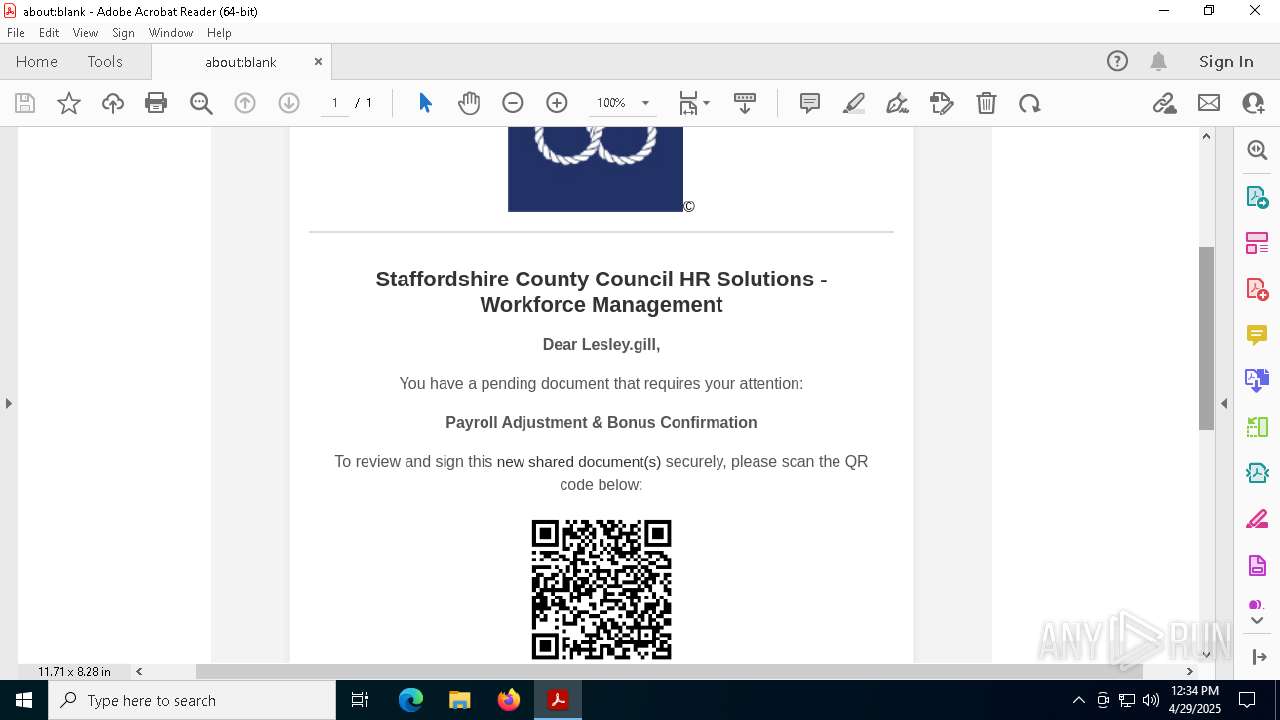Image resolution: width=1280 pixels, height=720 pixels.
Task: Click the taskbar search box
Action: (192, 700)
